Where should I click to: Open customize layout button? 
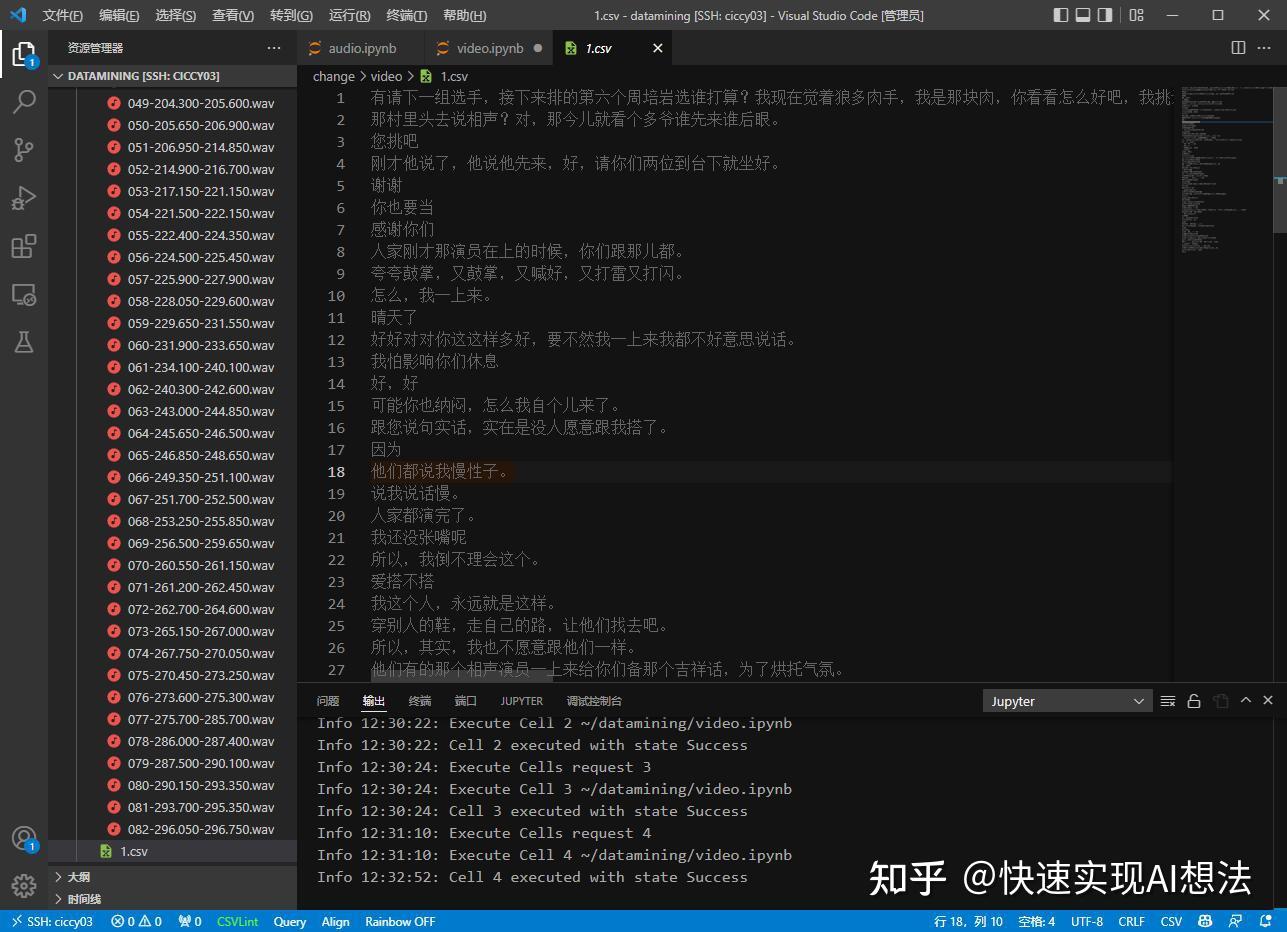[1136, 15]
